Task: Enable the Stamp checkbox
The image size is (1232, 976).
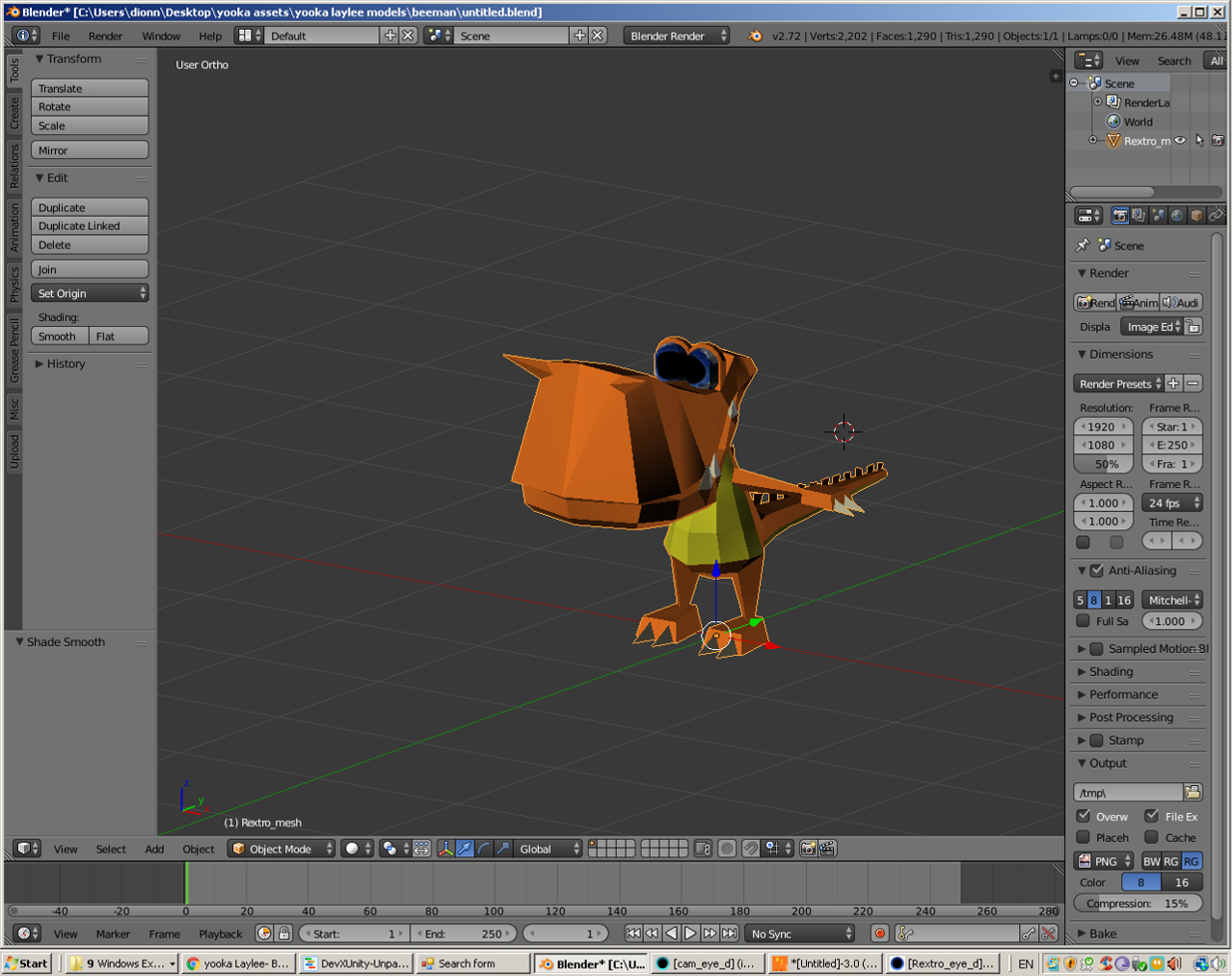Action: point(1096,741)
